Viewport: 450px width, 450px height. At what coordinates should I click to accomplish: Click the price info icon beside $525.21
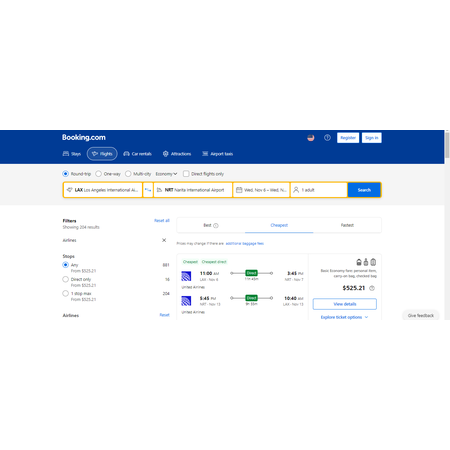click(372, 288)
